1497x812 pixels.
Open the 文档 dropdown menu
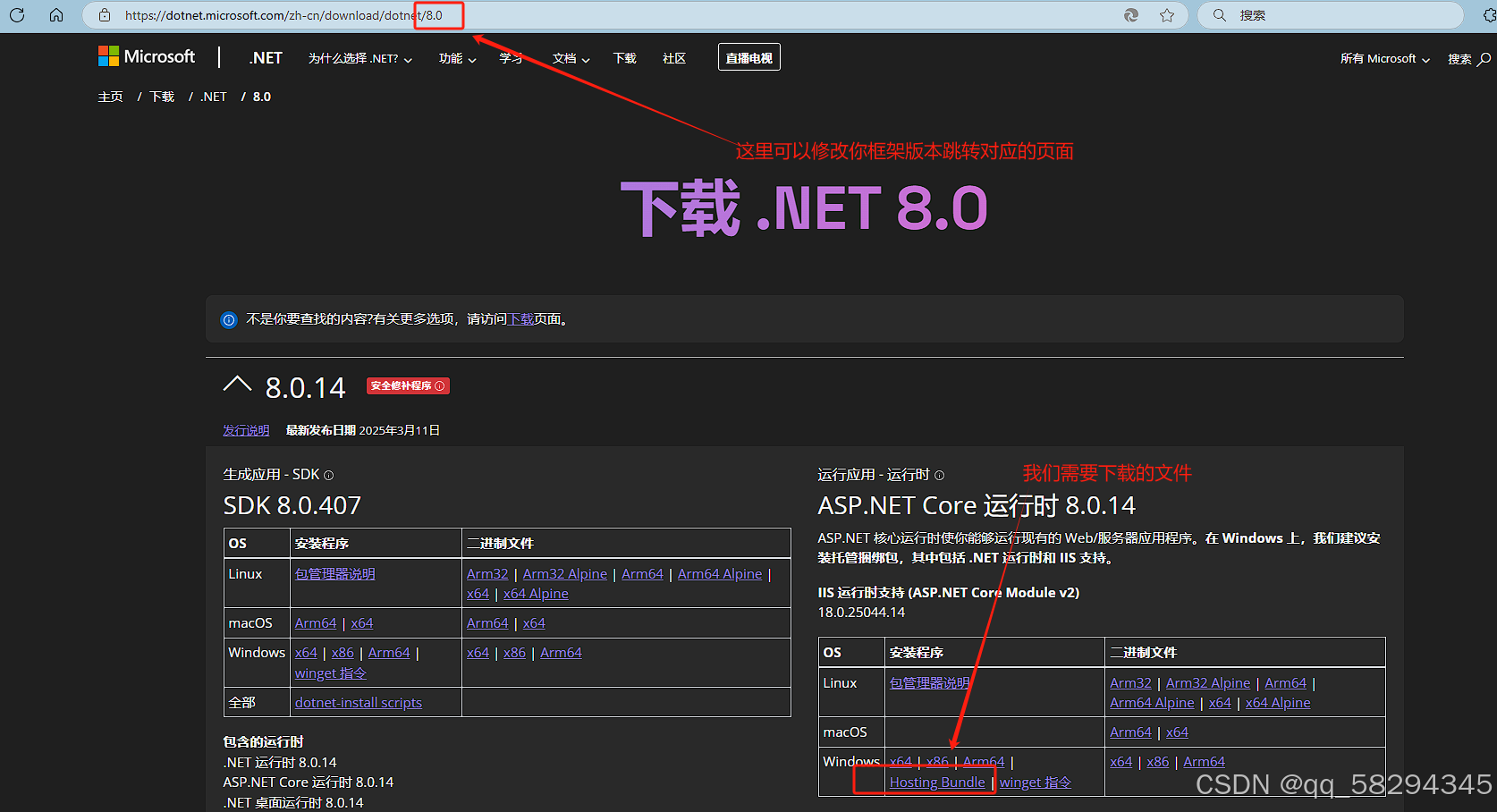pos(571,58)
